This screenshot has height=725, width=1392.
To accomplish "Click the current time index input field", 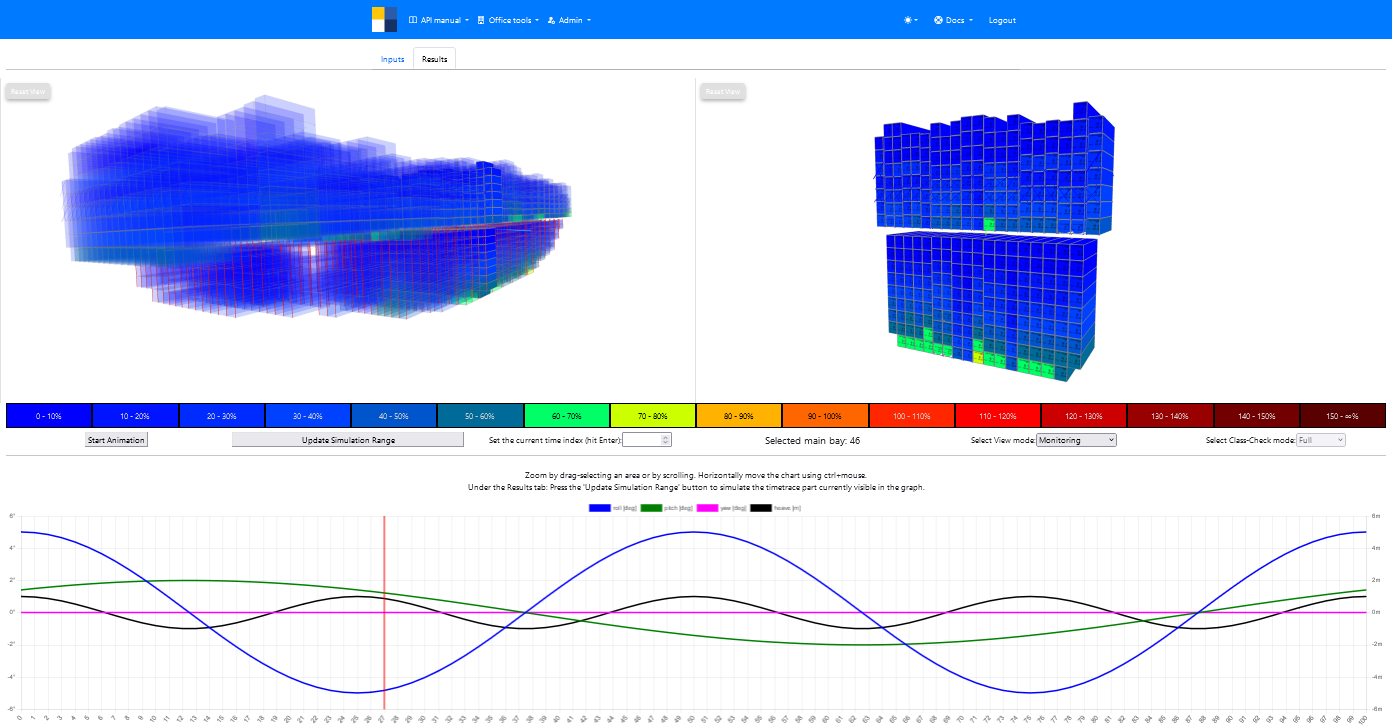I will click(644, 440).
